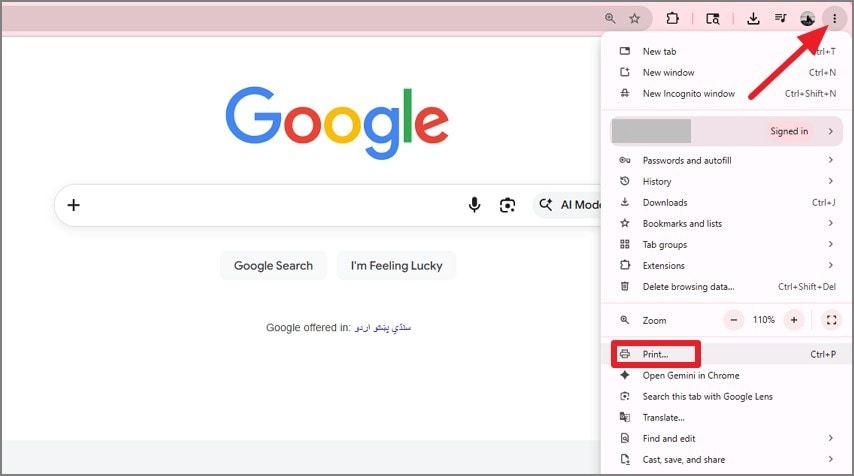The width and height of the screenshot is (854, 476).
Task: Open a New tab from the menu
Action: (727, 51)
